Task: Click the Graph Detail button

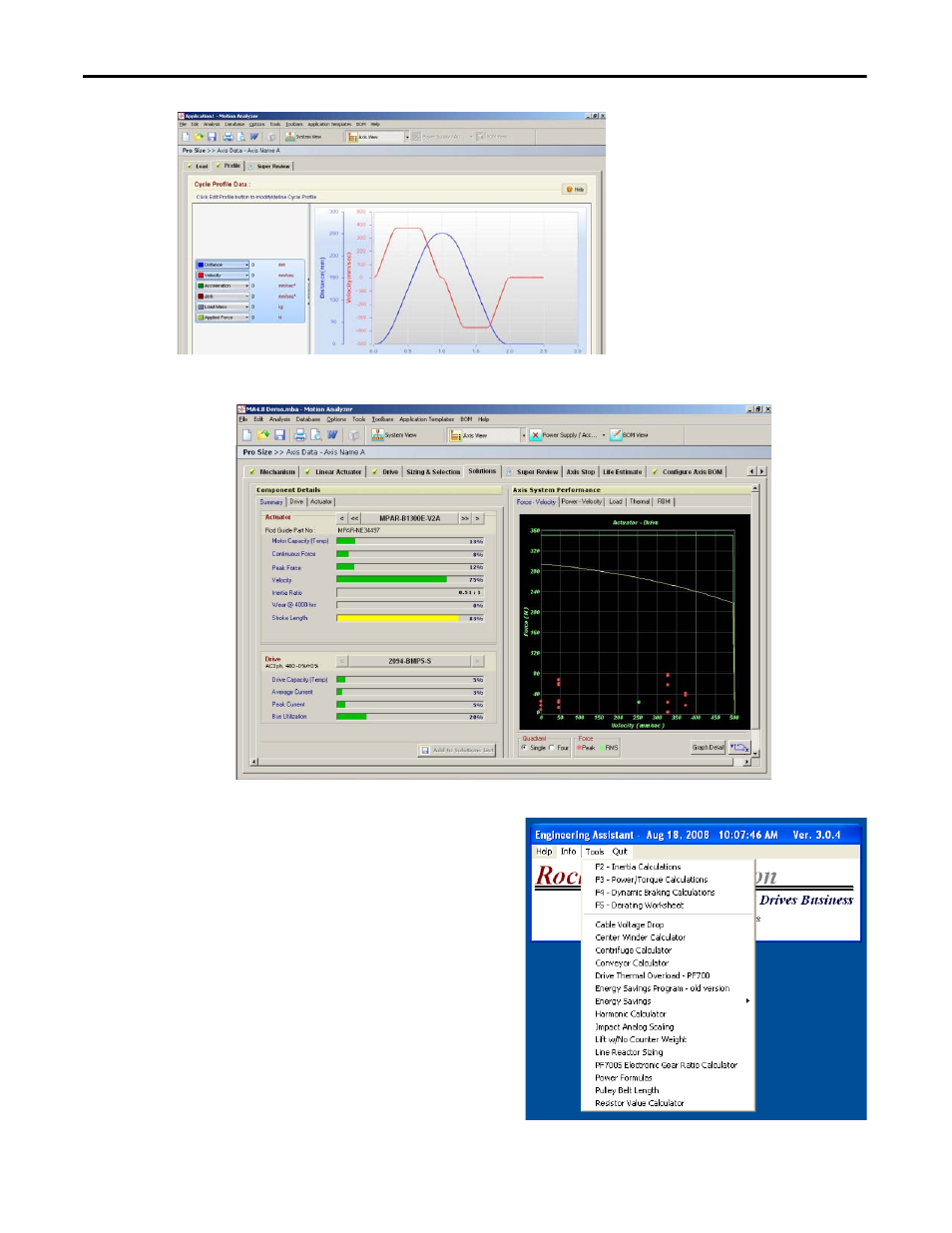Action: (x=708, y=747)
